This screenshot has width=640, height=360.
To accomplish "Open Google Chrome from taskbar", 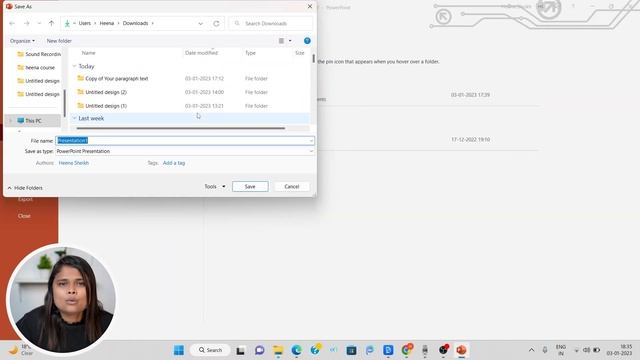I will [407, 349].
